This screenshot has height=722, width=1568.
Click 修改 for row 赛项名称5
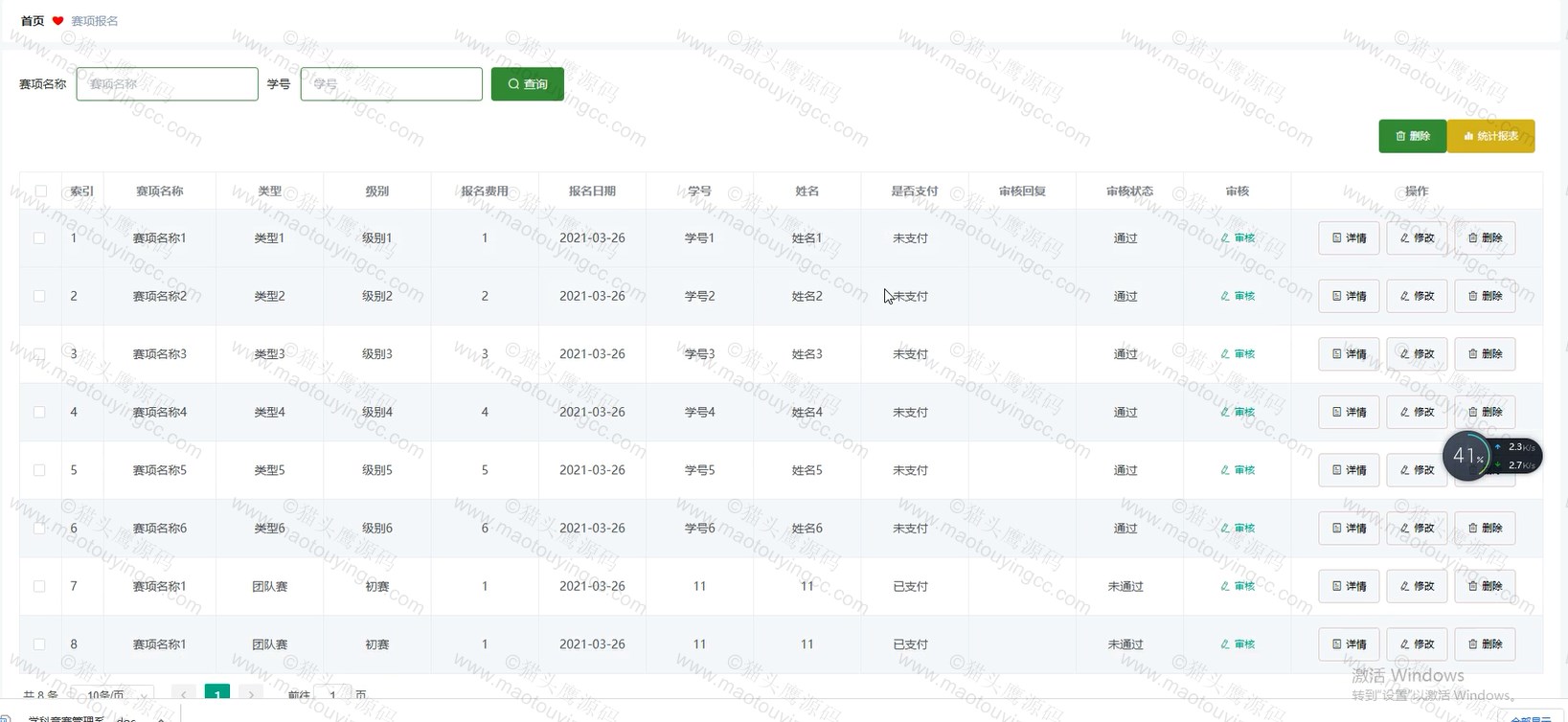[x=1417, y=470]
